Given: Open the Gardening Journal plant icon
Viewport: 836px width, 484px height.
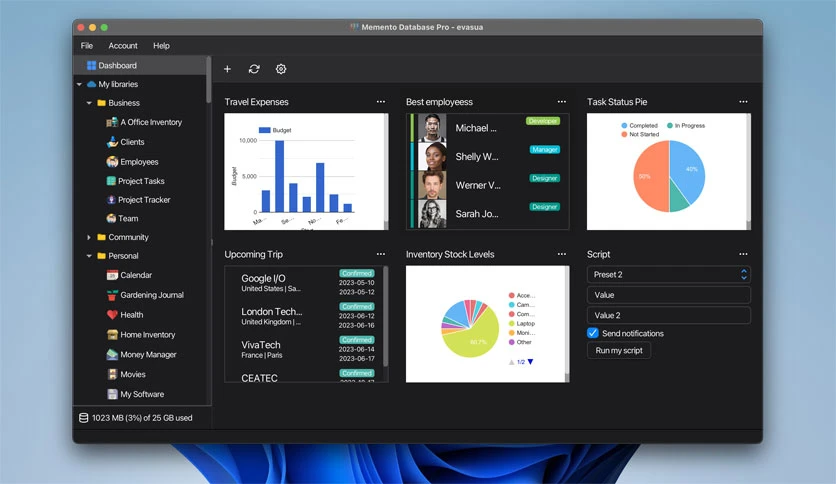Looking at the screenshot, I should (112, 295).
